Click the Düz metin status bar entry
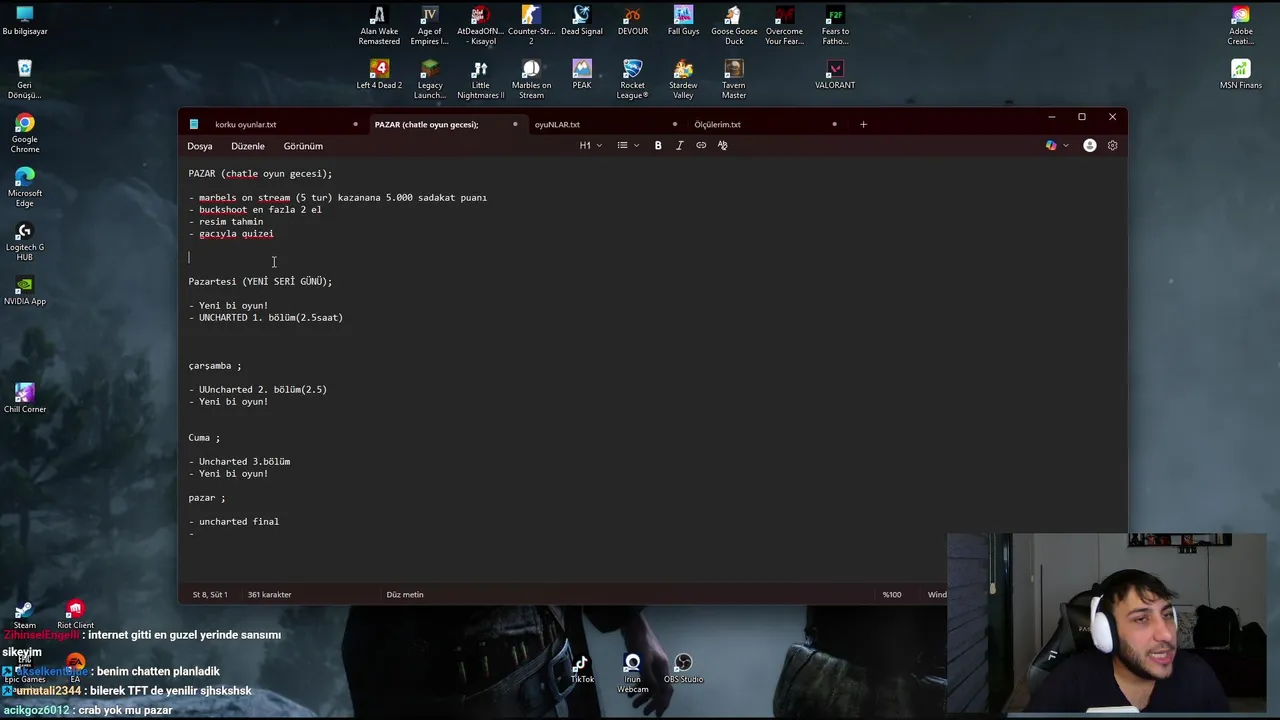Screen dimensions: 1280x720 click(405, 595)
